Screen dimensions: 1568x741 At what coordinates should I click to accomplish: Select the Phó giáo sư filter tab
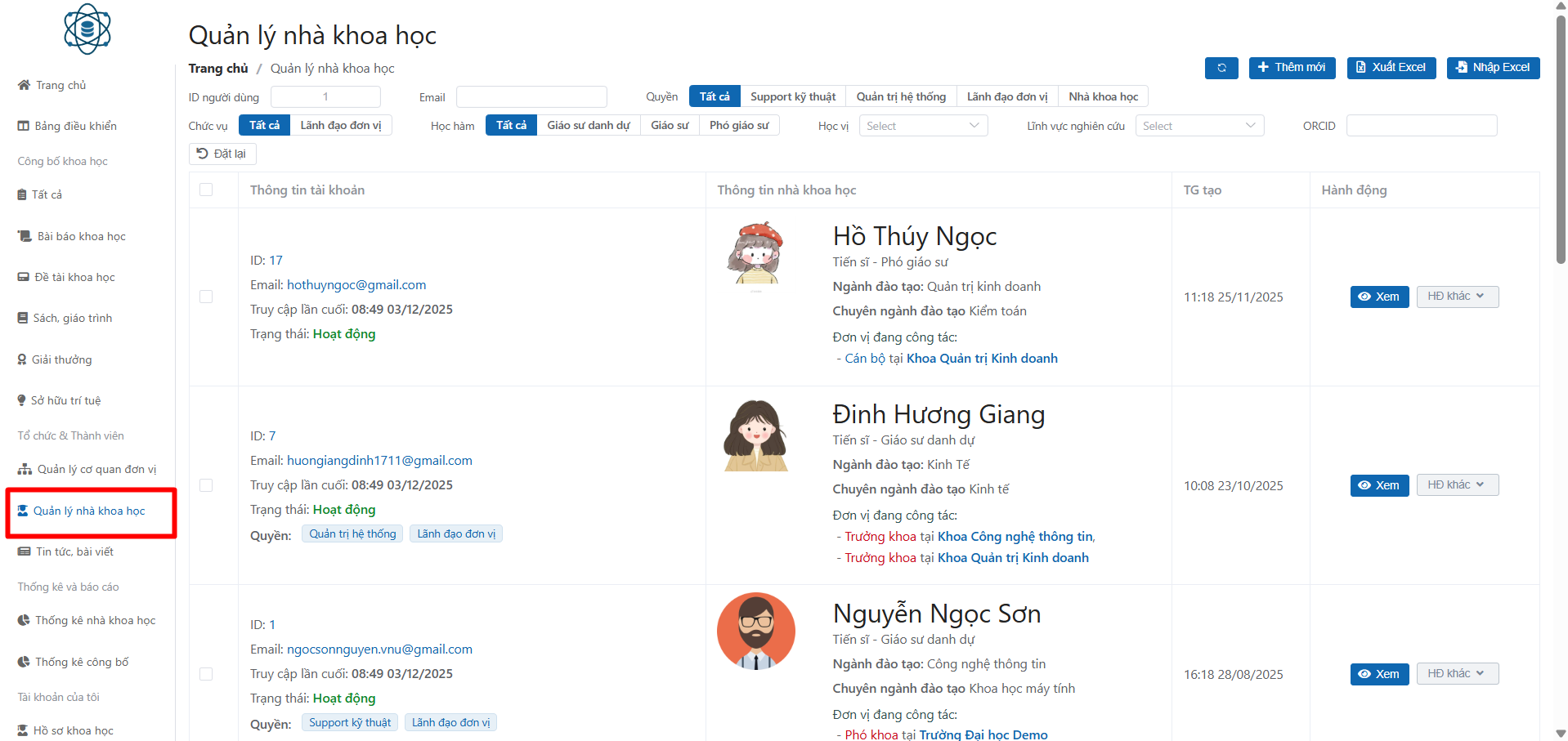click(x=738, y=125)
